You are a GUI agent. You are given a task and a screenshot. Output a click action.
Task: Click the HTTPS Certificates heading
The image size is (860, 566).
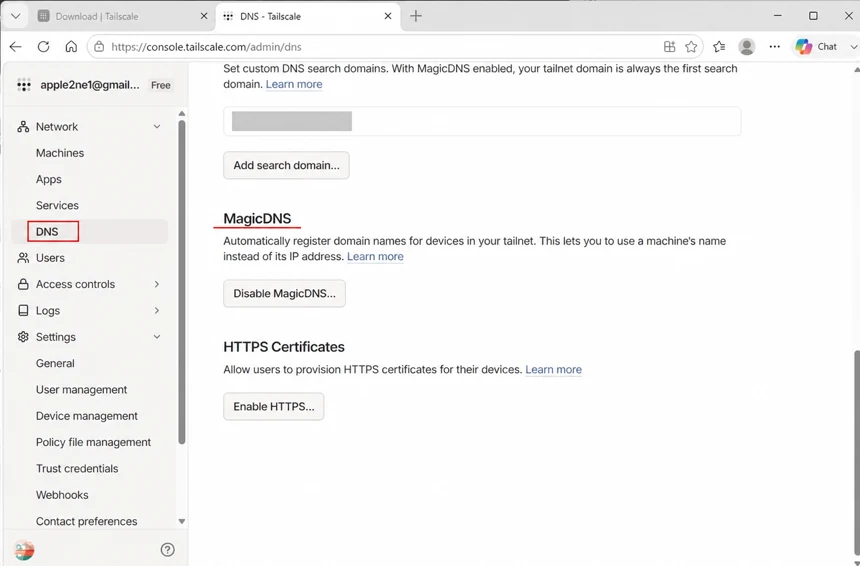point(284,347)
